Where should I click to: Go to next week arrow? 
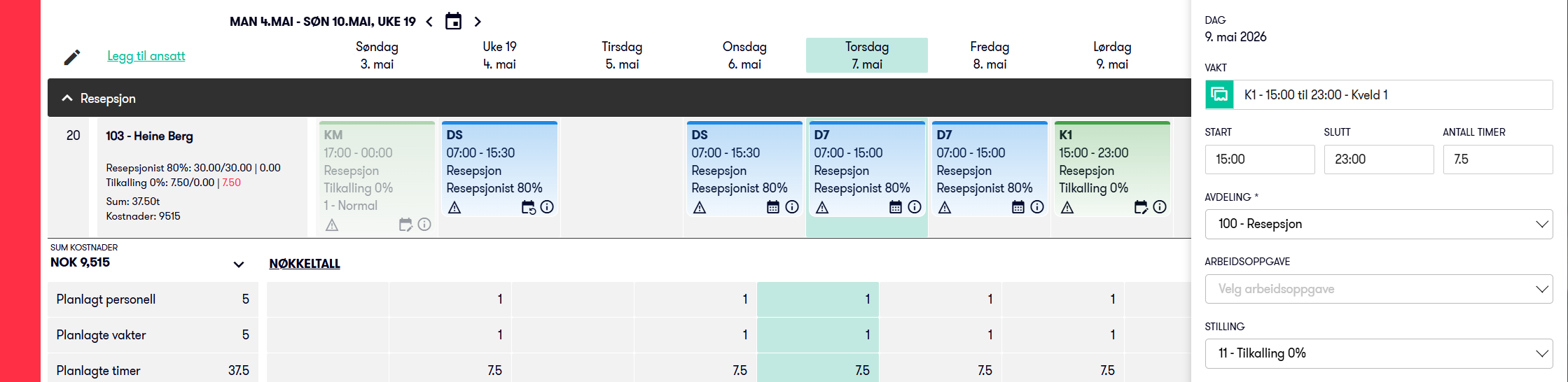pyautogui.click(x=478, y=22)
